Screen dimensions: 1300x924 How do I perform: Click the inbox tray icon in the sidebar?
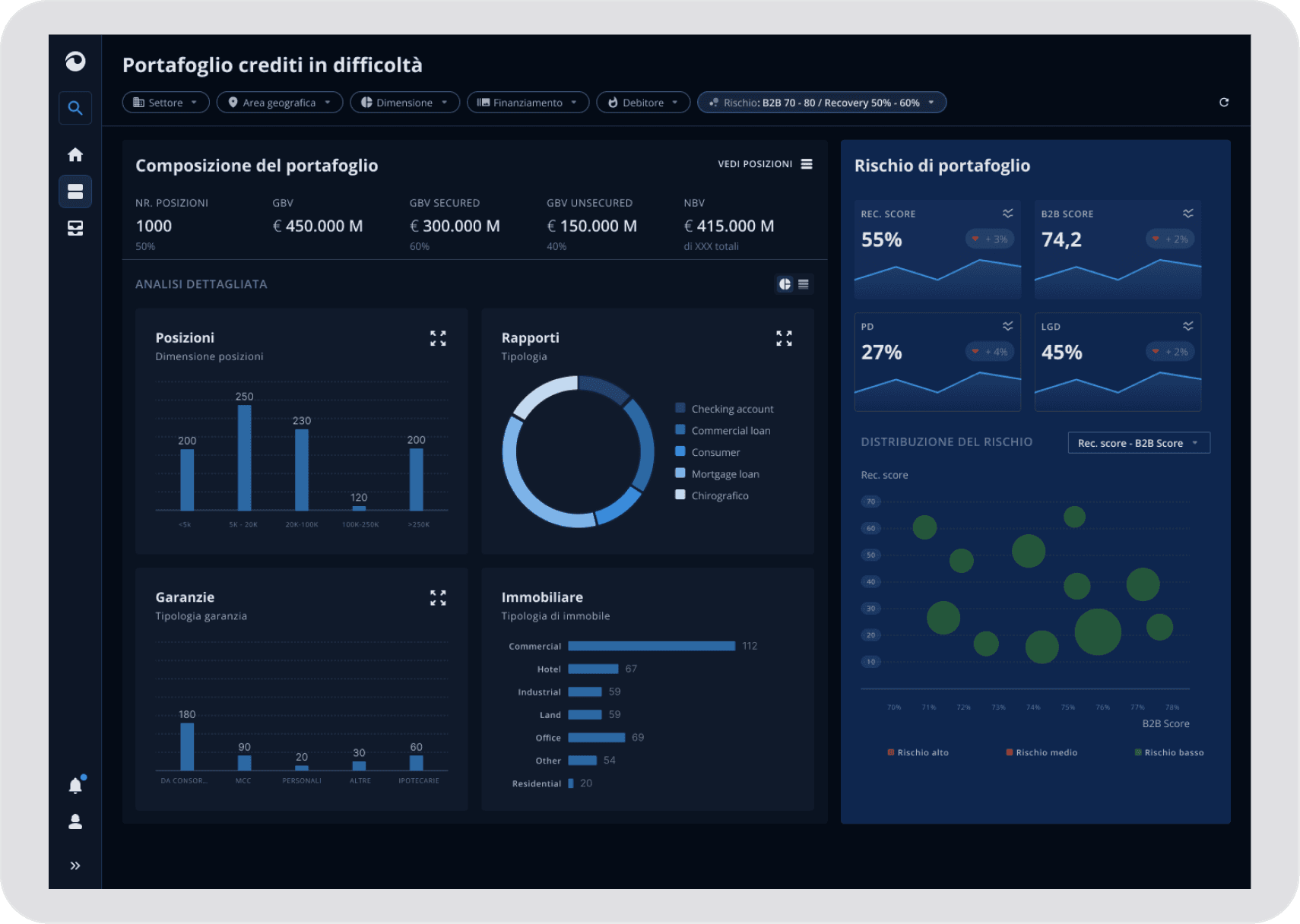click(x=75, y=228)
